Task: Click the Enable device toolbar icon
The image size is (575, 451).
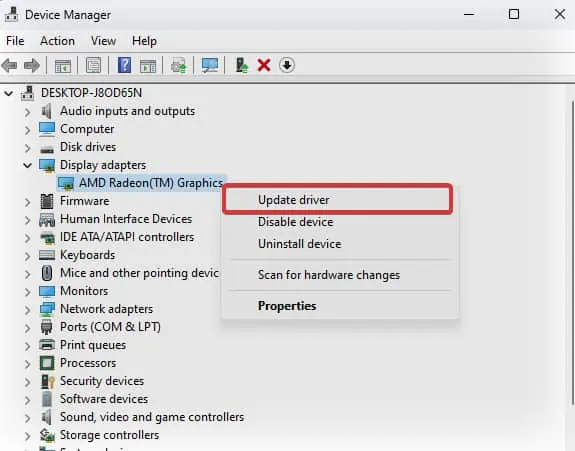Action: [242, 65]
